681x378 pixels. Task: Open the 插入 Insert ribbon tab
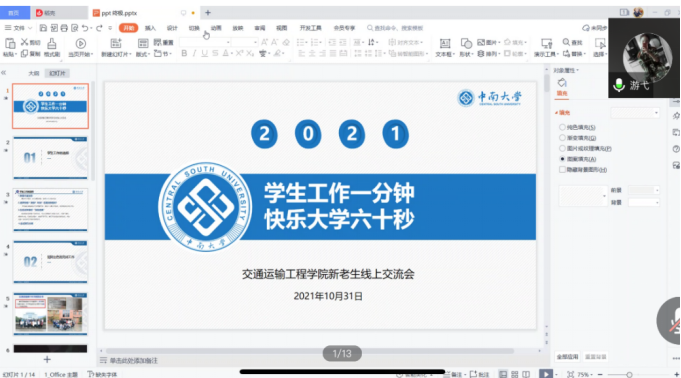pos(150,28)
